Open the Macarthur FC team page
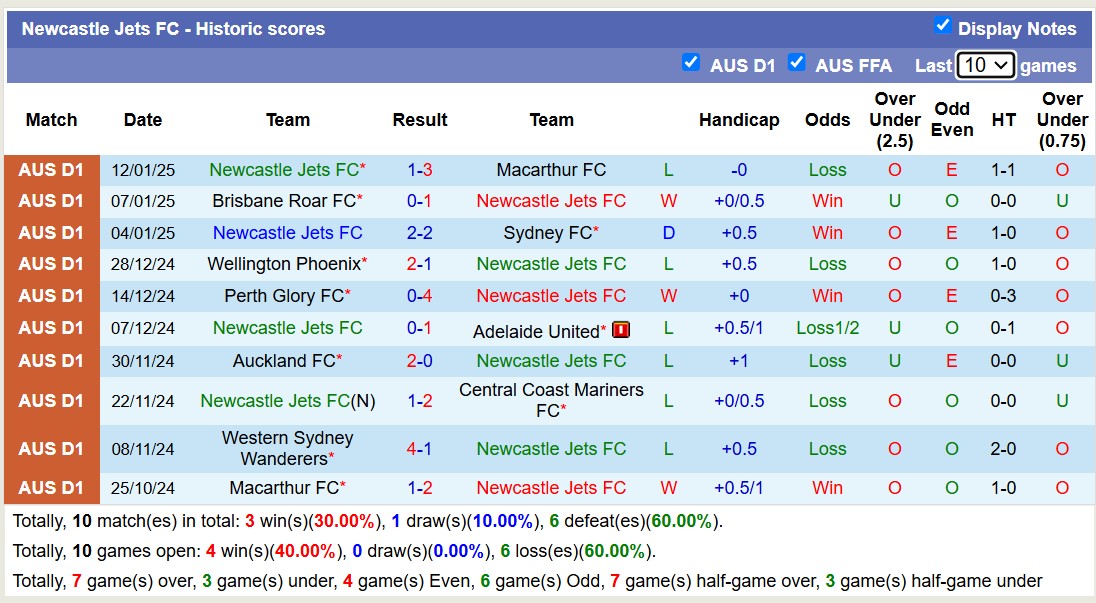Screen dimensions: 1096x603 click(551, 169)
